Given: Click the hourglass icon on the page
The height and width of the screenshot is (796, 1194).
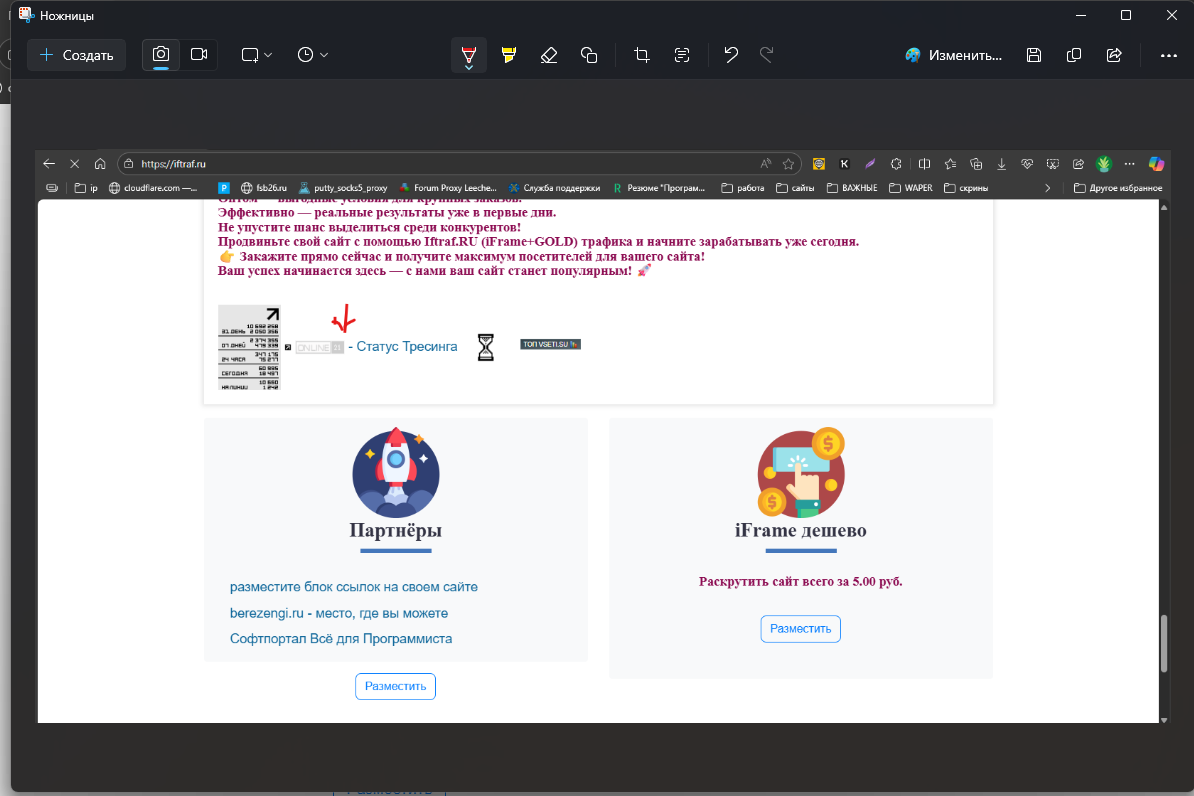Looking at the screenshot, I should point(486,347).
